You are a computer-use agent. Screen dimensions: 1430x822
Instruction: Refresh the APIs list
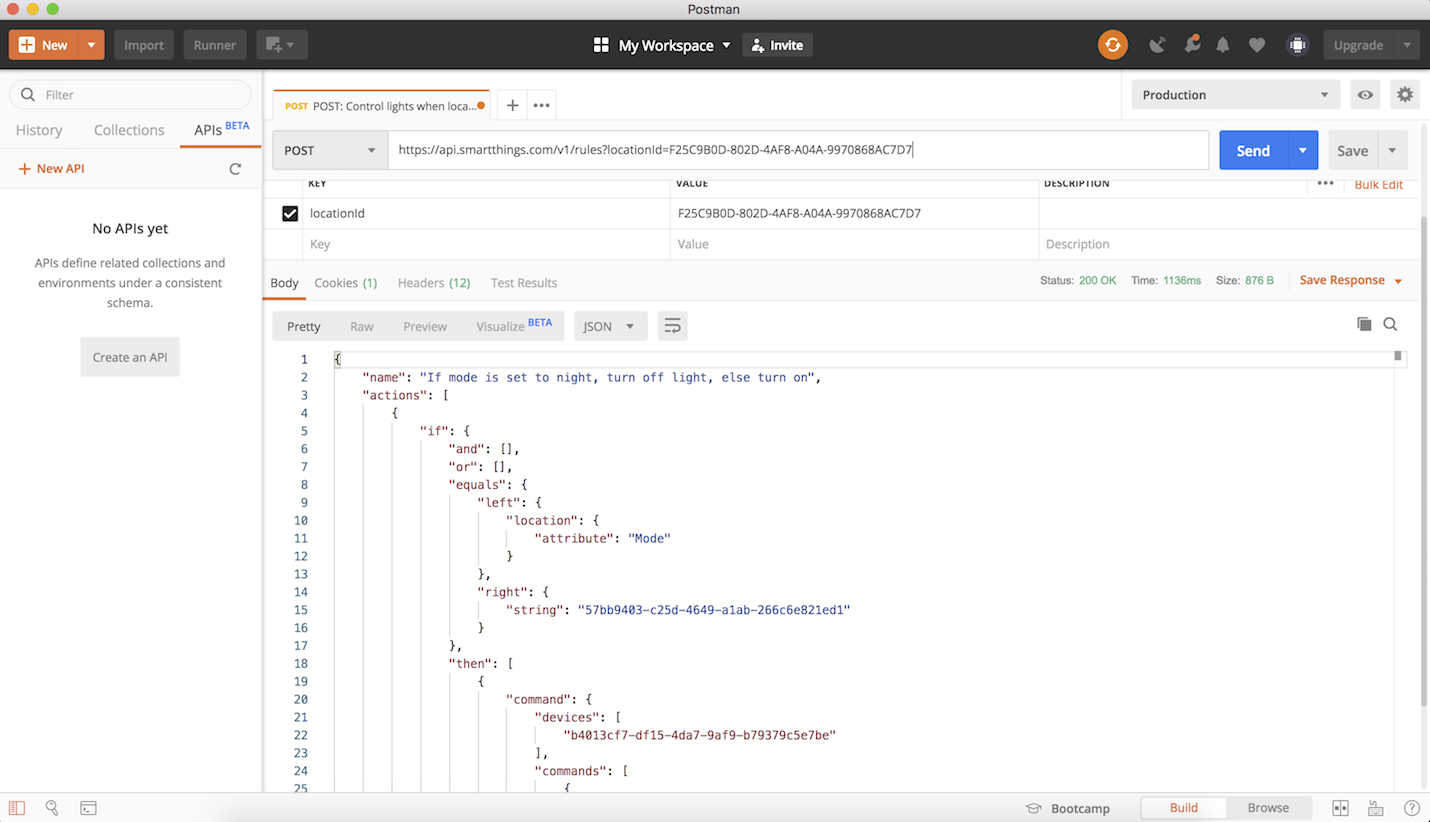click(x=235, y=169)
